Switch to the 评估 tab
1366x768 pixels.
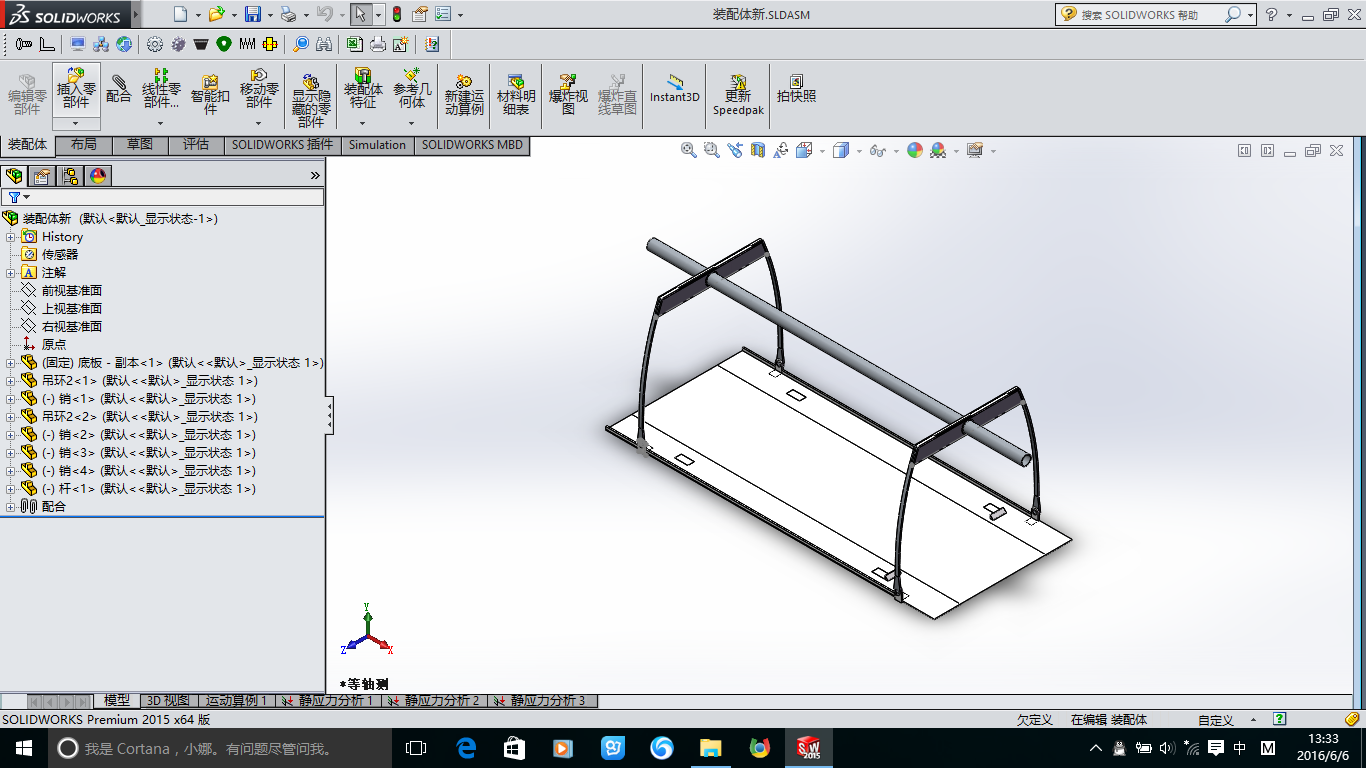point(196,145)
